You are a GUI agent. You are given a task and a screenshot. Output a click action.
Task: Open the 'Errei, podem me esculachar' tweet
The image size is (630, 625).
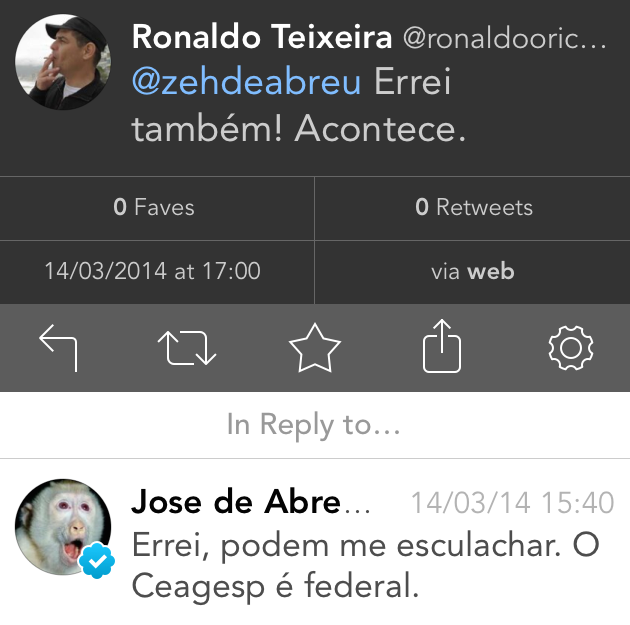[360, 565]
